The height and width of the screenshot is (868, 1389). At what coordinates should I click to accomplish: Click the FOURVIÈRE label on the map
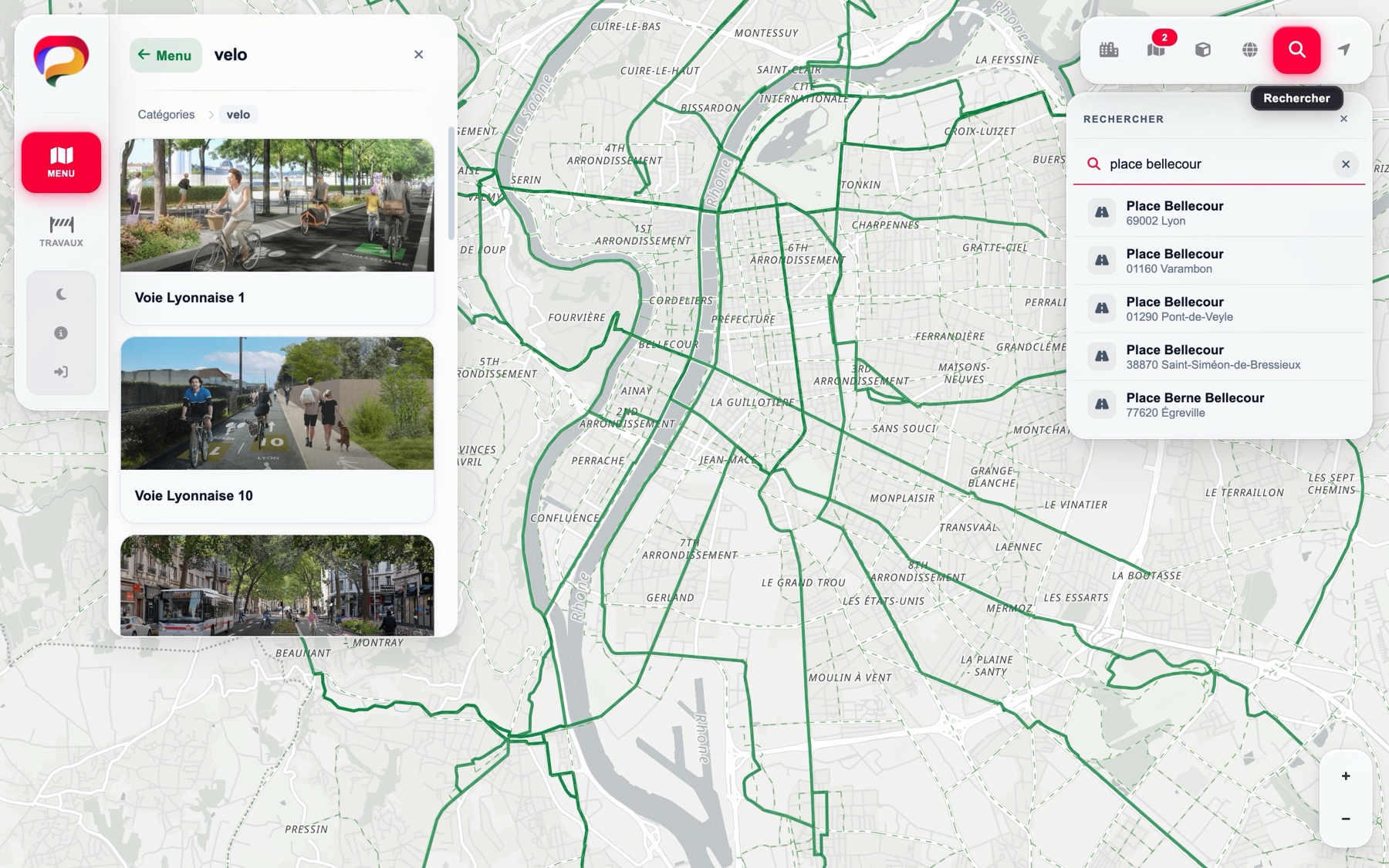click(x=577, y=317)
